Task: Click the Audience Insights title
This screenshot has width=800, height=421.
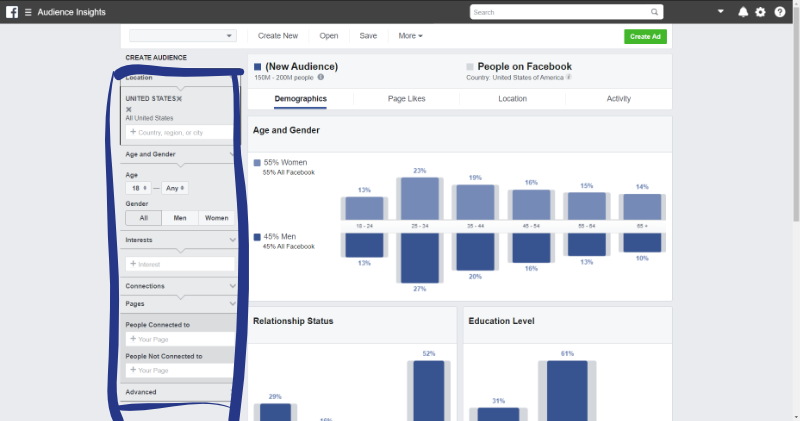Action: click(x=71, y=12)
